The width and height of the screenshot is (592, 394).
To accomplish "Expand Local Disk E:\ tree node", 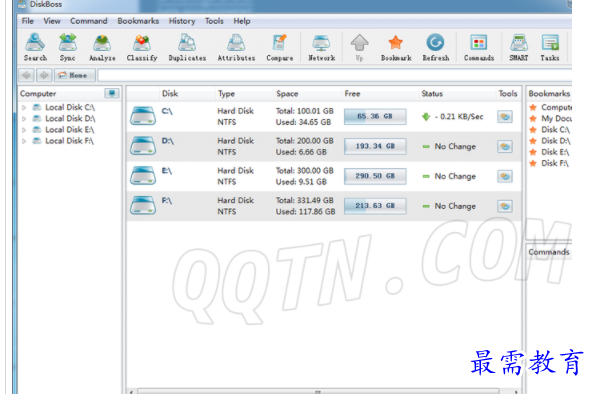I will point(24,130).
